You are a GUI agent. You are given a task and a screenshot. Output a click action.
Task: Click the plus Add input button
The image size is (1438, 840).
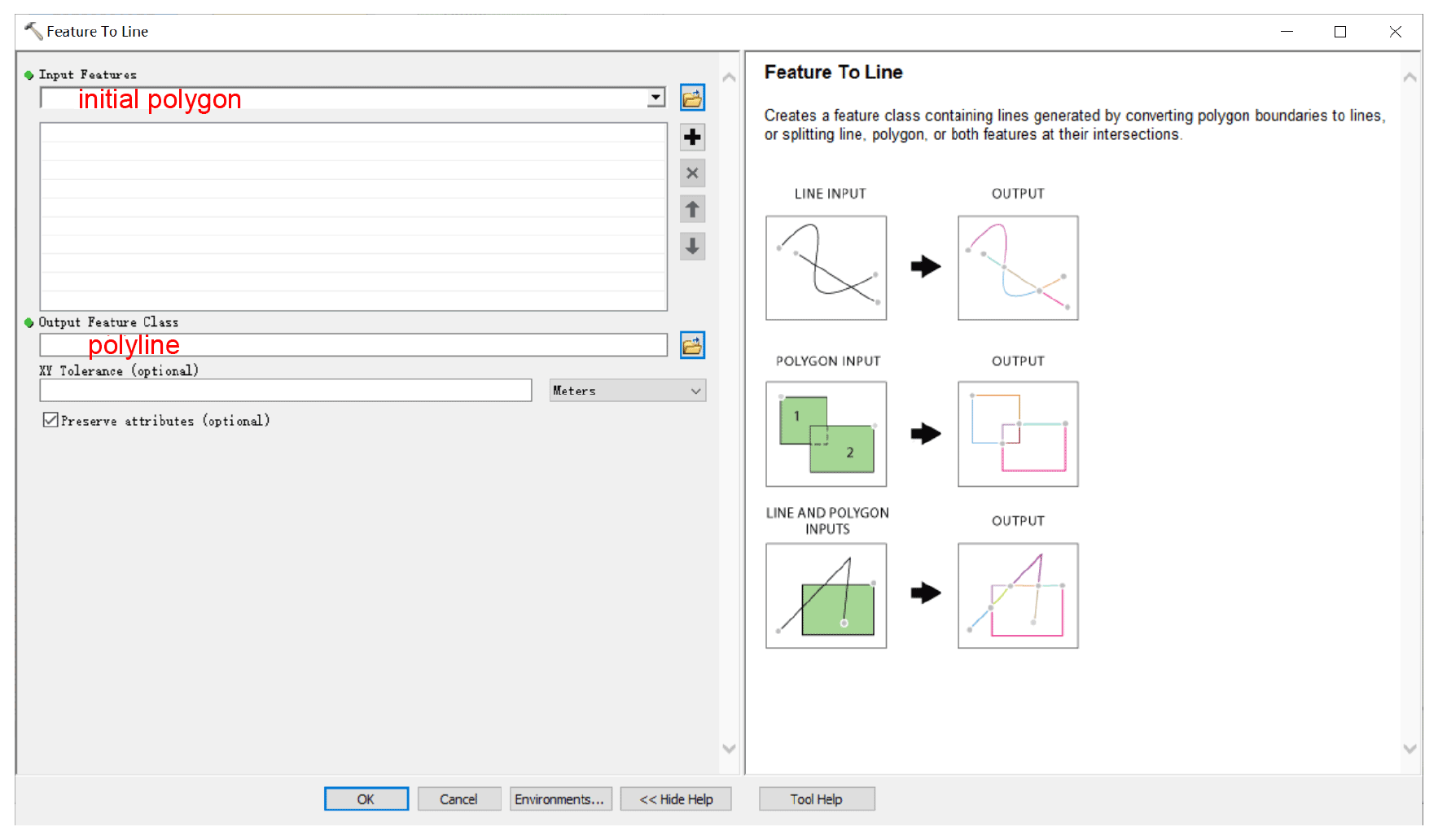click(x=692, y=137)
